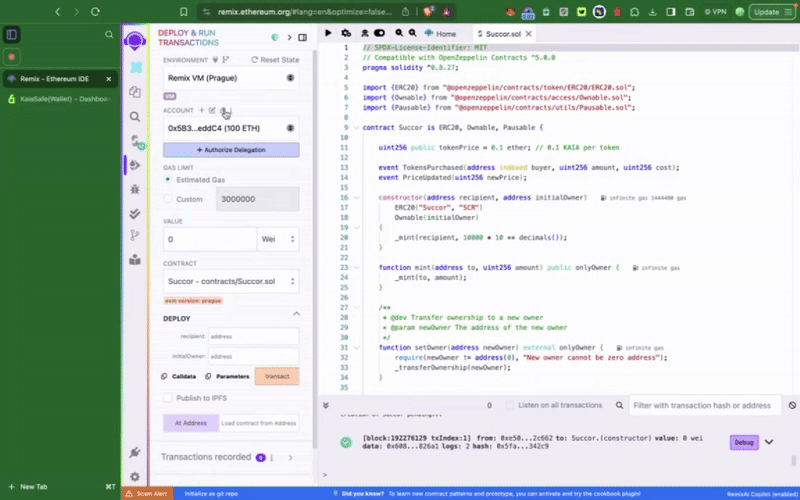This screenshot has width=800, height=500.
Task: Switch to the Home editor tab
Action: click(440, 34)
